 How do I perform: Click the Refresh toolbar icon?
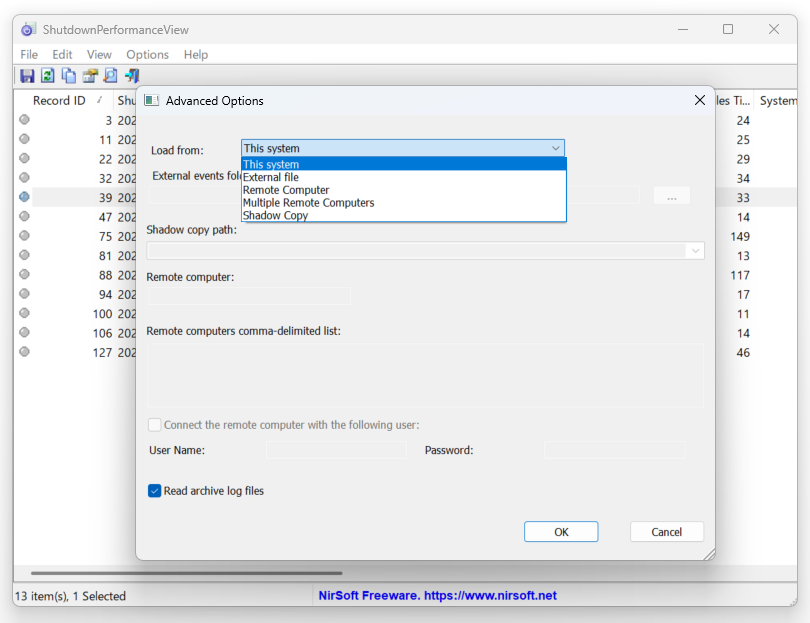click(x=48, y=76)
